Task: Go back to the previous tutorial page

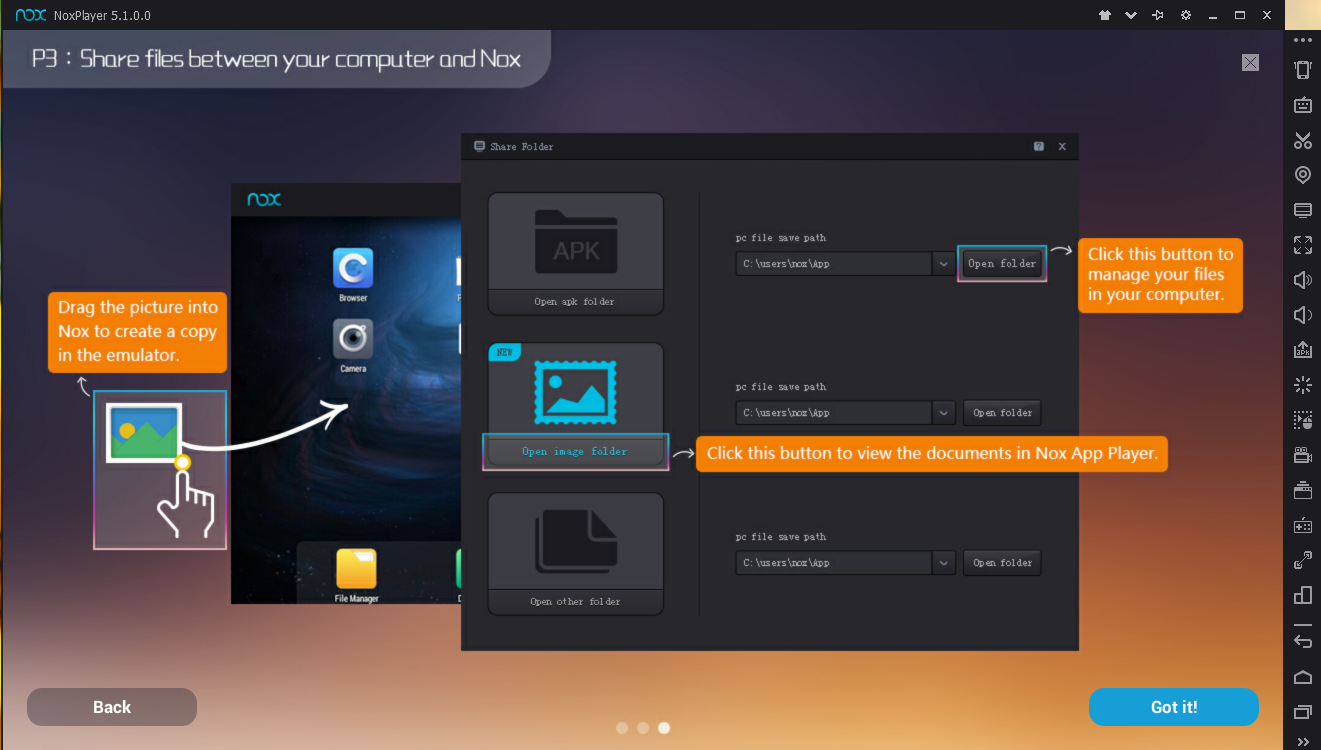Action: (x=112, y=707)
